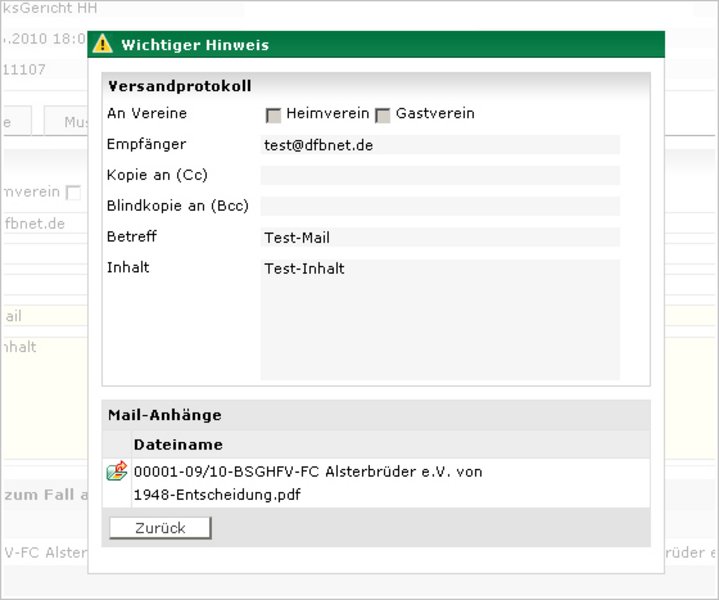Select the partially hidden background tab ending in 'e'
The height and width of the screenshot is (600, 719).
[16, 122]
